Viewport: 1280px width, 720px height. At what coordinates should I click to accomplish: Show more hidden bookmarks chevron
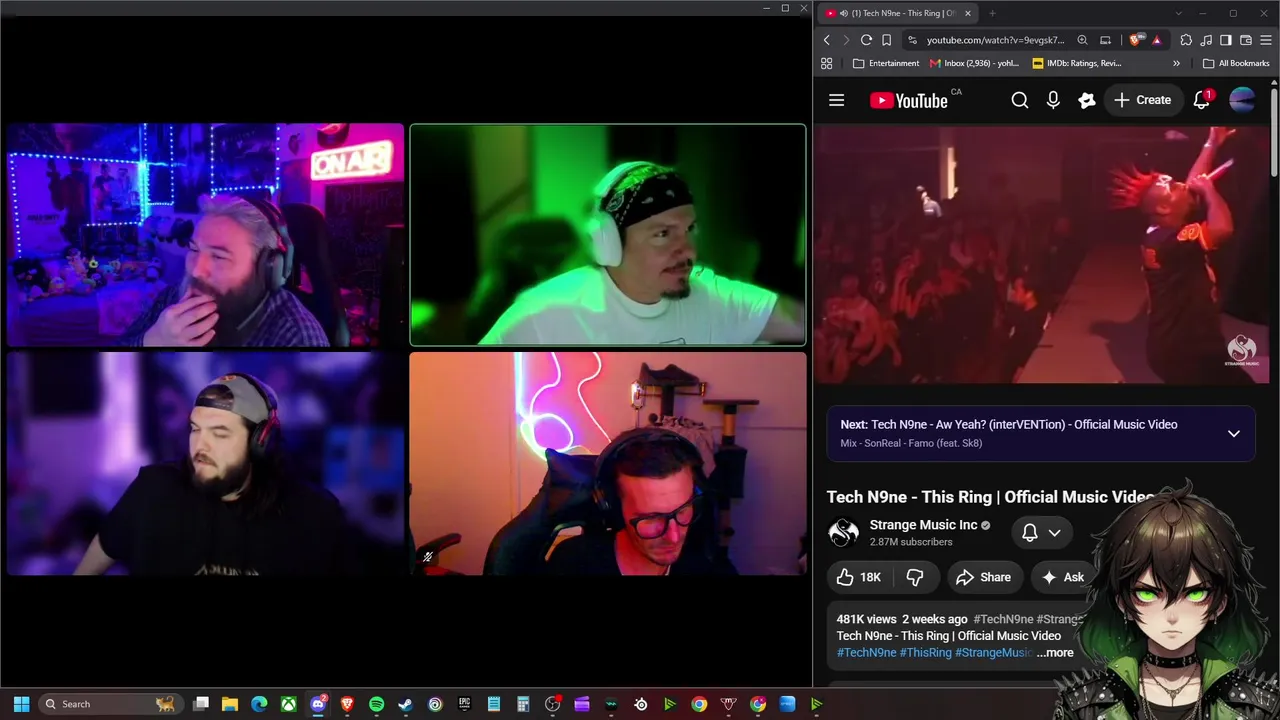1176,63
